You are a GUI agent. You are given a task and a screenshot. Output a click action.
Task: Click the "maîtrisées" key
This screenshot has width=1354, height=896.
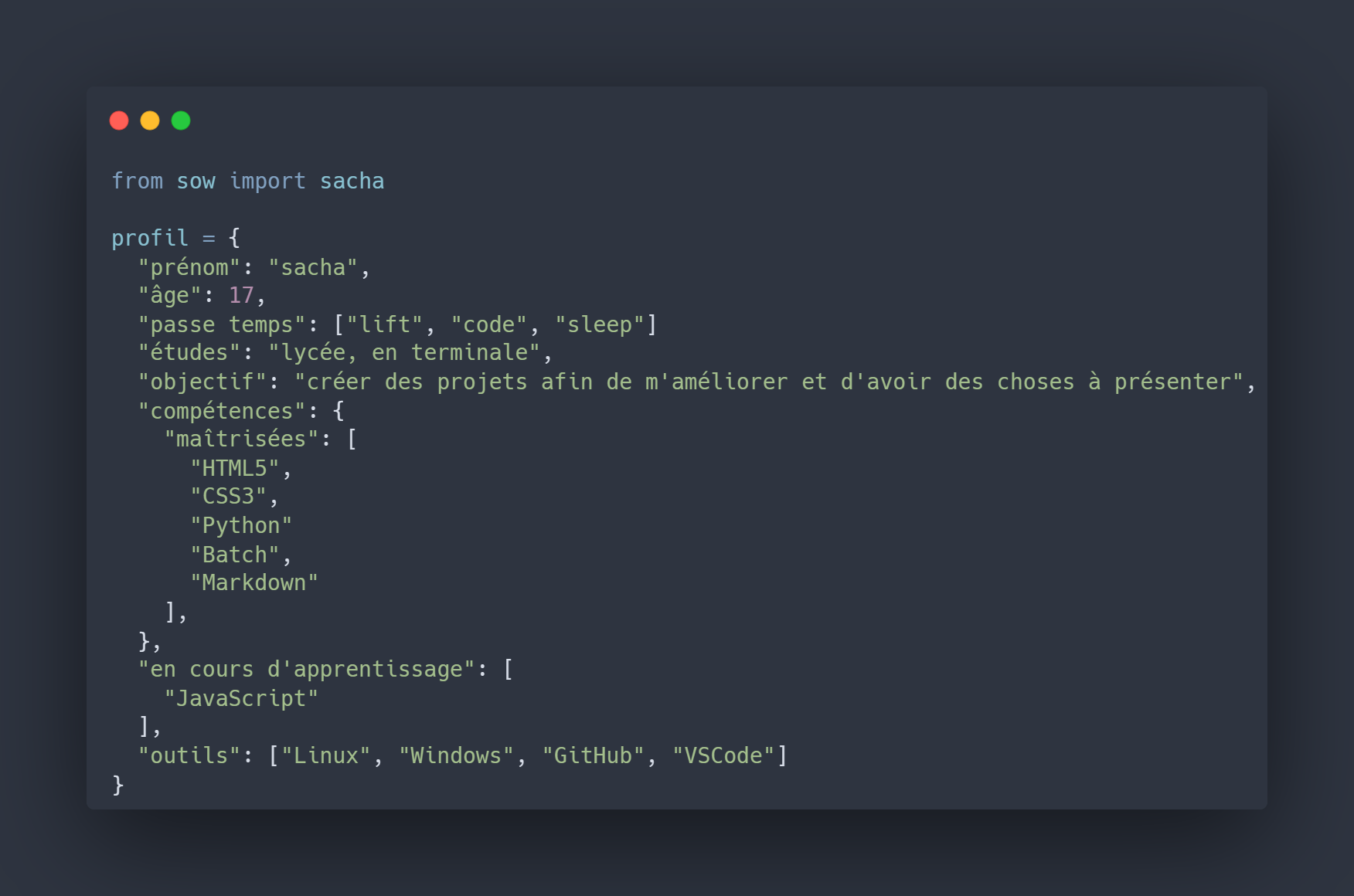coord(241,439)
